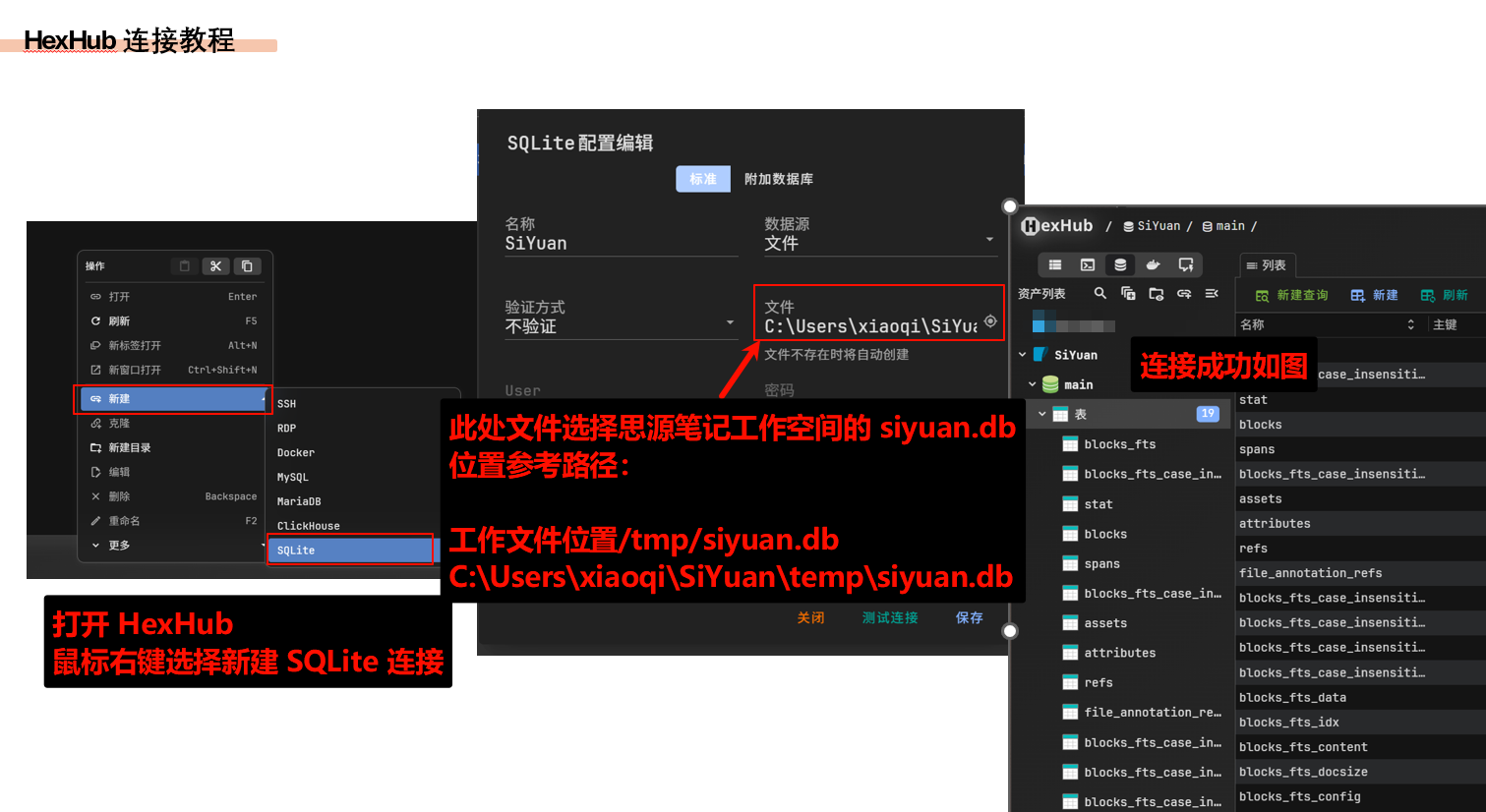Select 删除 in the context menu

(x=174, y=497)
